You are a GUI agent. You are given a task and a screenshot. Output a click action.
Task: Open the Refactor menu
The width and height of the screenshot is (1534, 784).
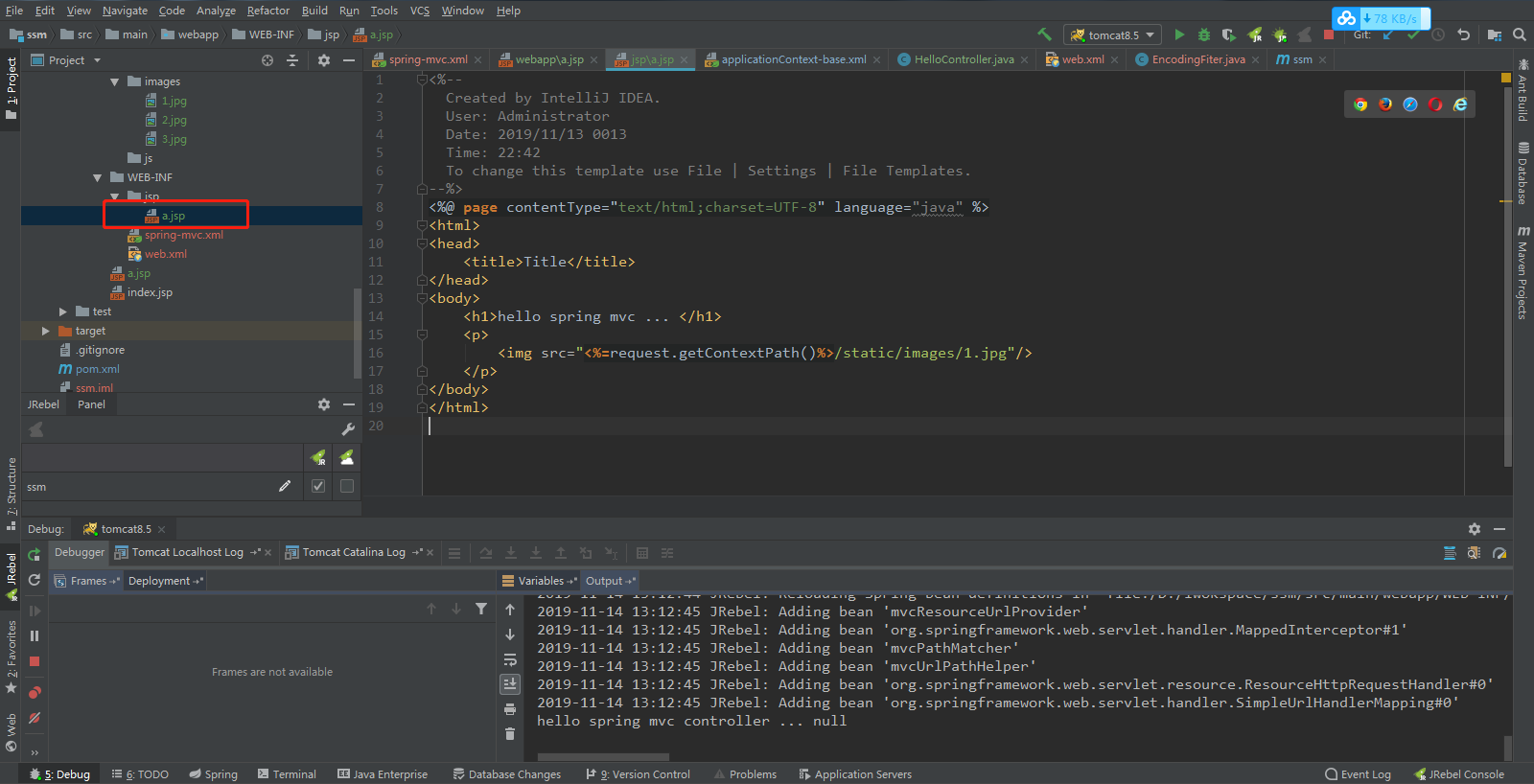[267, 11]
